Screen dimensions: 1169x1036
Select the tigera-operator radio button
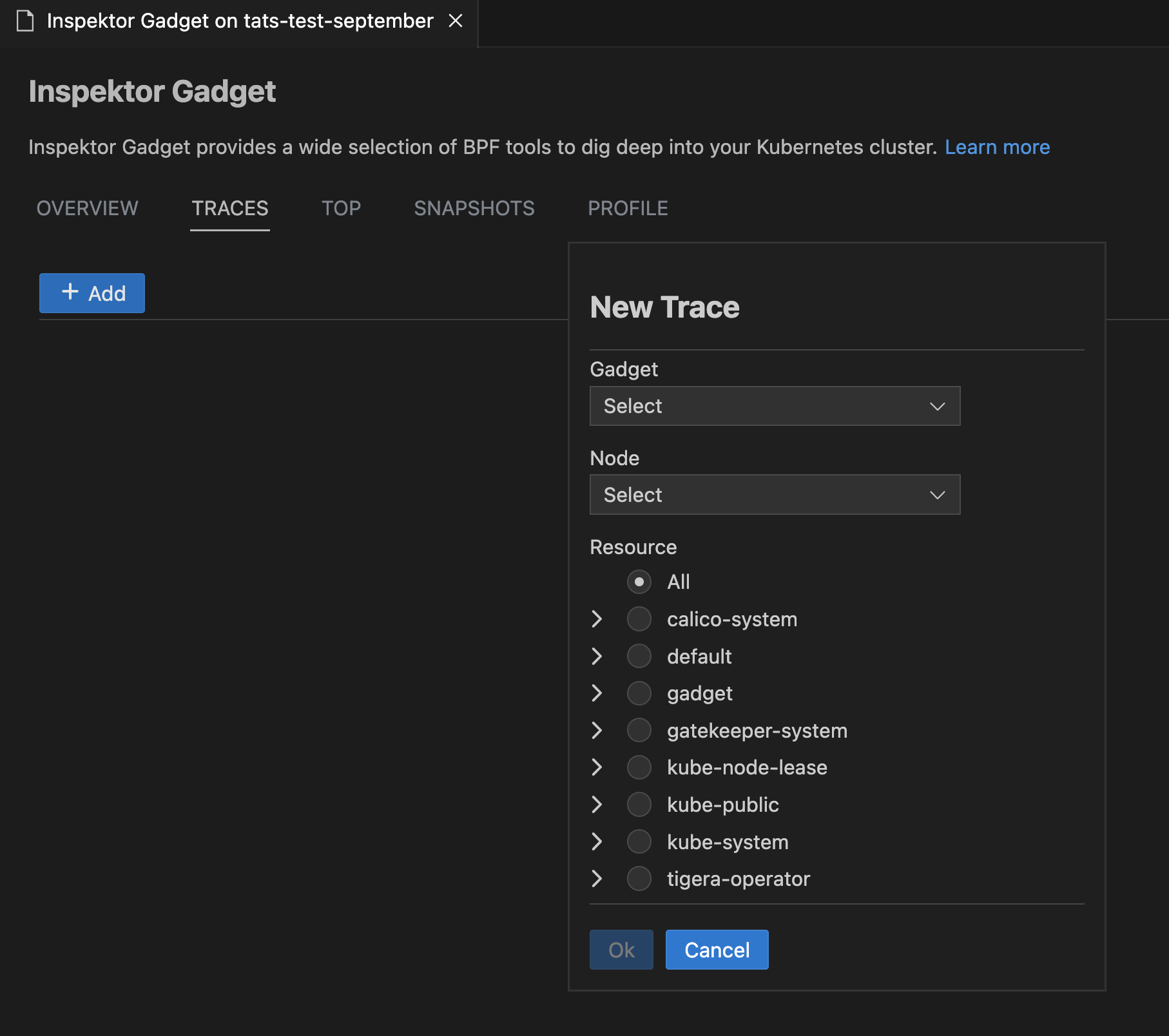pos(639,878)
